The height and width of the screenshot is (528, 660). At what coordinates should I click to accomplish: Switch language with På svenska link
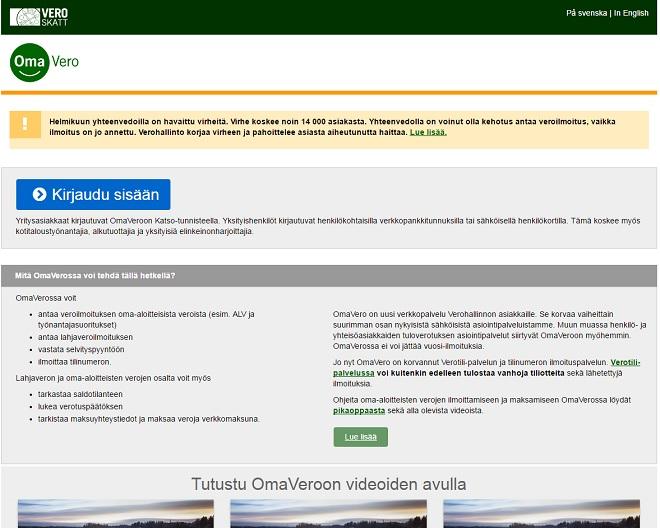click(586, 13)
